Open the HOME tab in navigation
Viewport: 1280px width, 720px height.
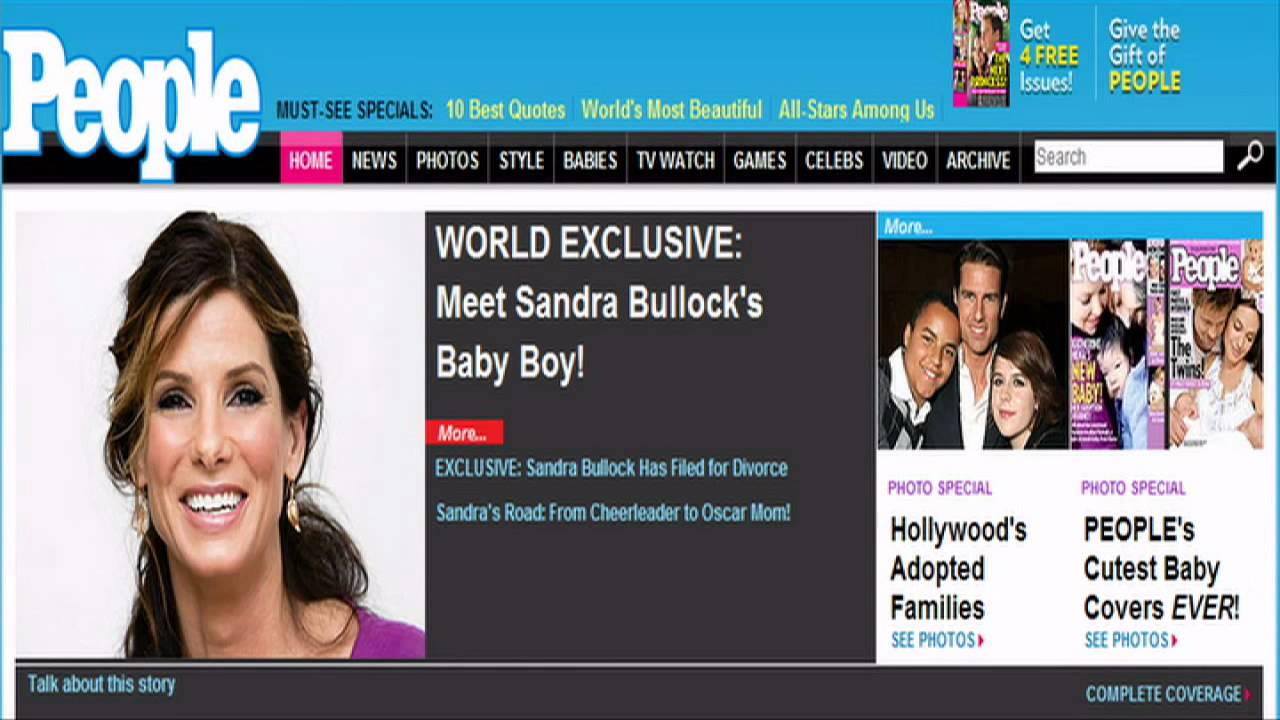pos(310,160)
